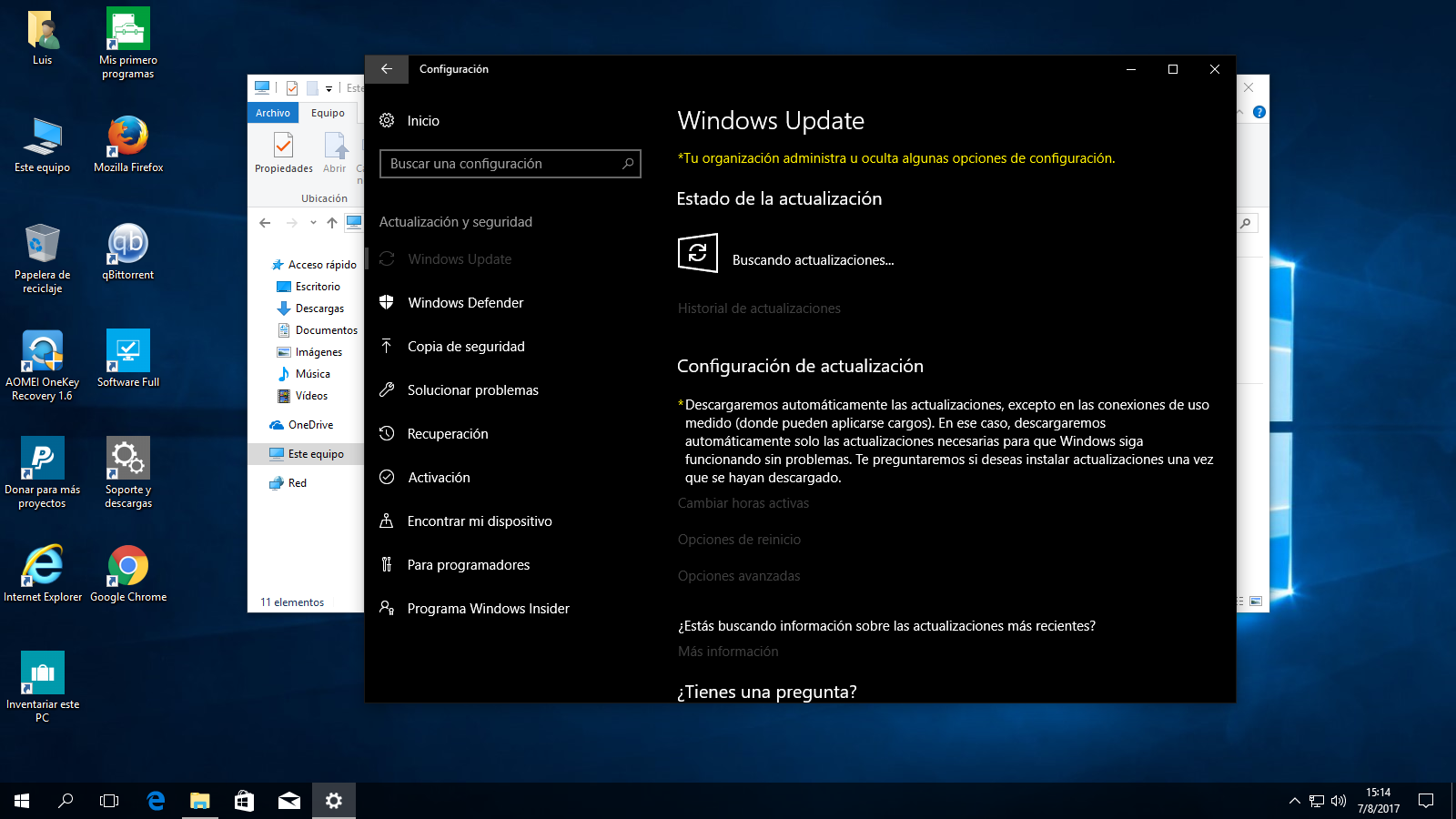Open Soporte y descargas desktop shortcut
This screenshot has width=1456, height=819.
128,474
